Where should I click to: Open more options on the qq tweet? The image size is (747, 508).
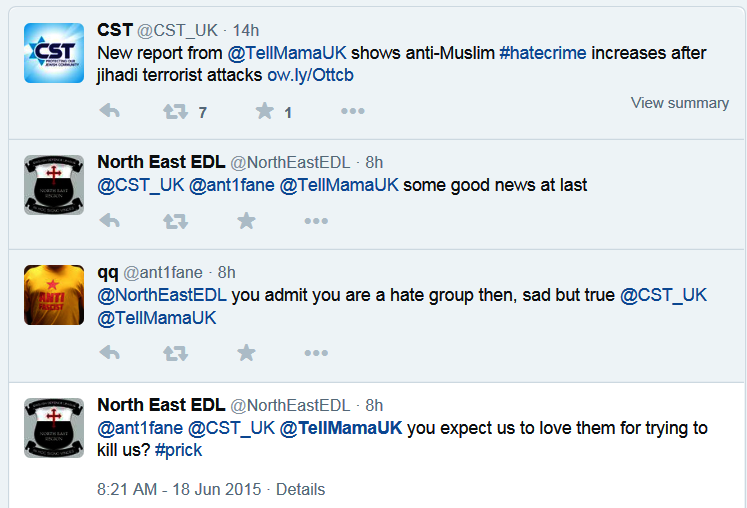[316, 353]
